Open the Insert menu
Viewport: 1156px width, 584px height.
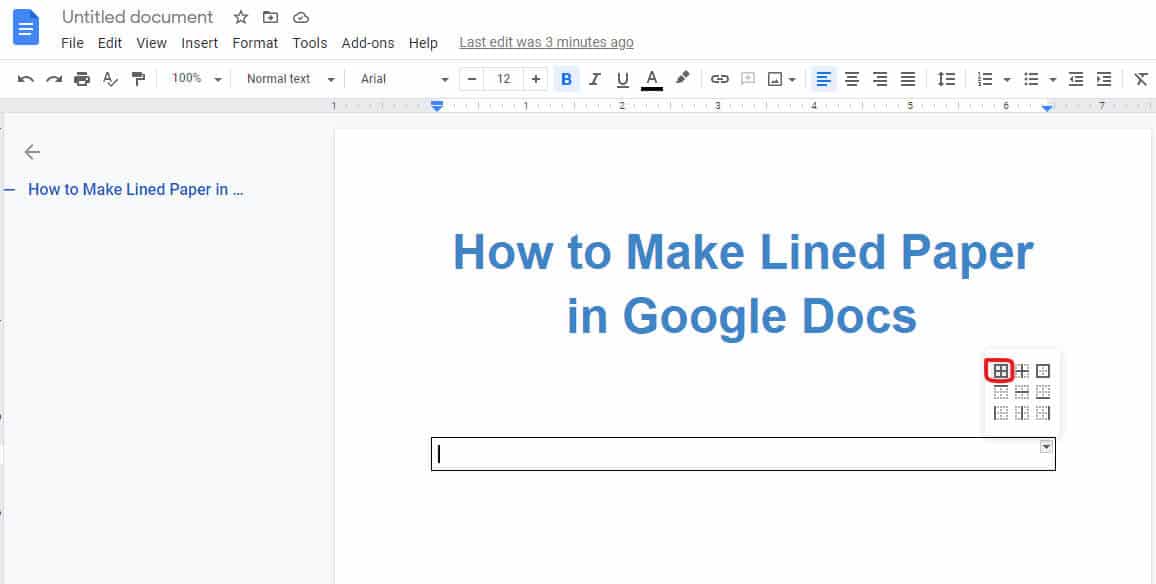[x=200, y=43]
